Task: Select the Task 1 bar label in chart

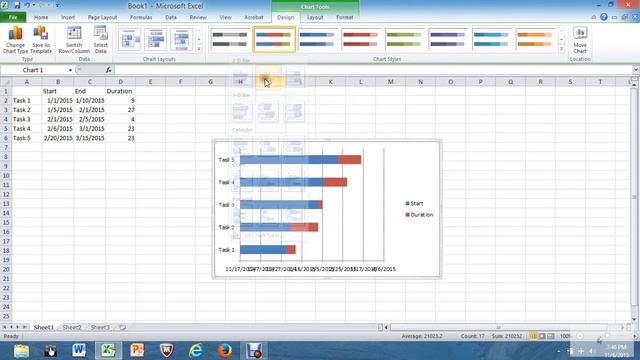Action: click(x=227, y=249)
